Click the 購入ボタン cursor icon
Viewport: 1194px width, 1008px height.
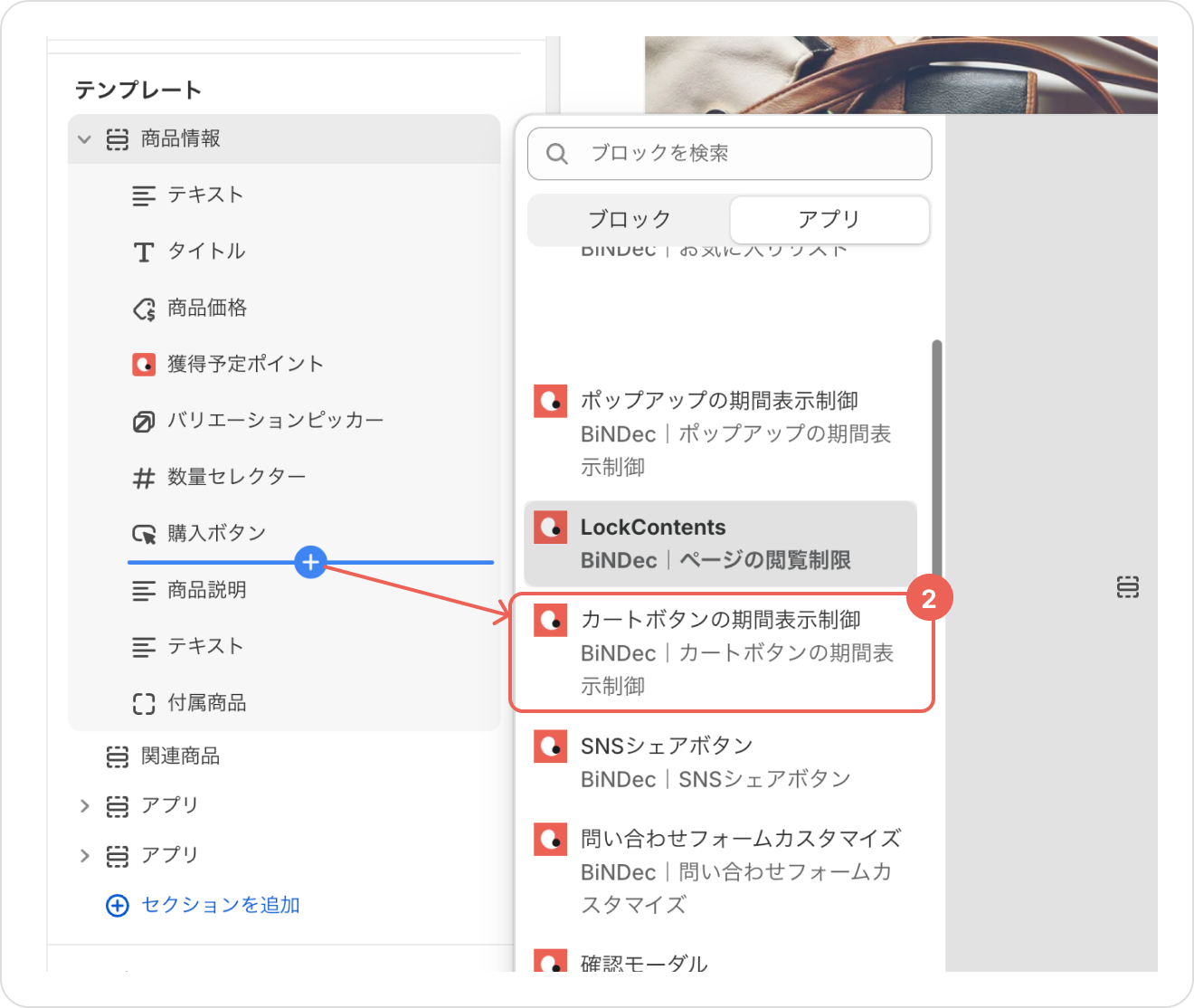144,534
